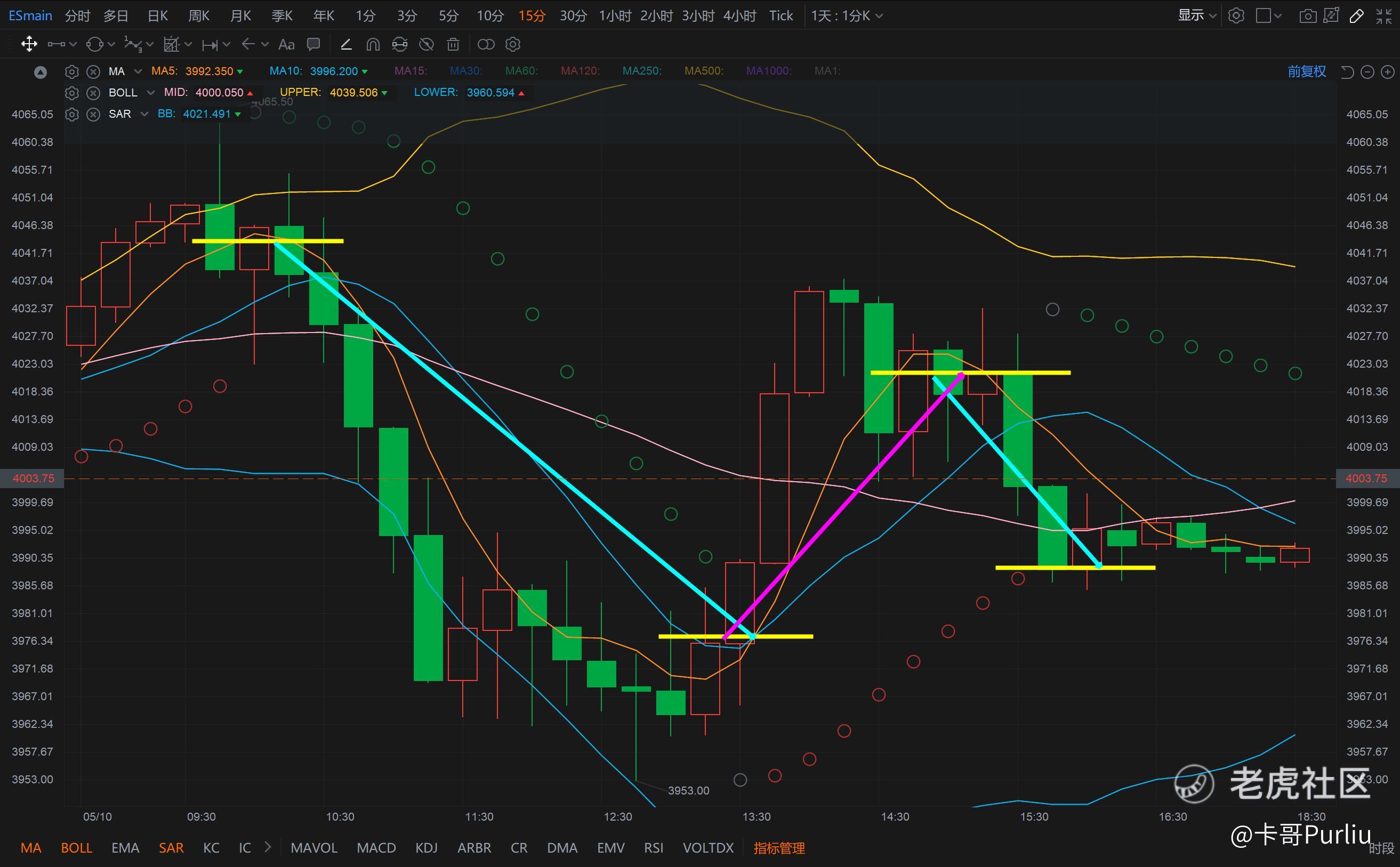Open BOLL indicator settings gear
The image size is (1400, 867).
tap(71, 93)
